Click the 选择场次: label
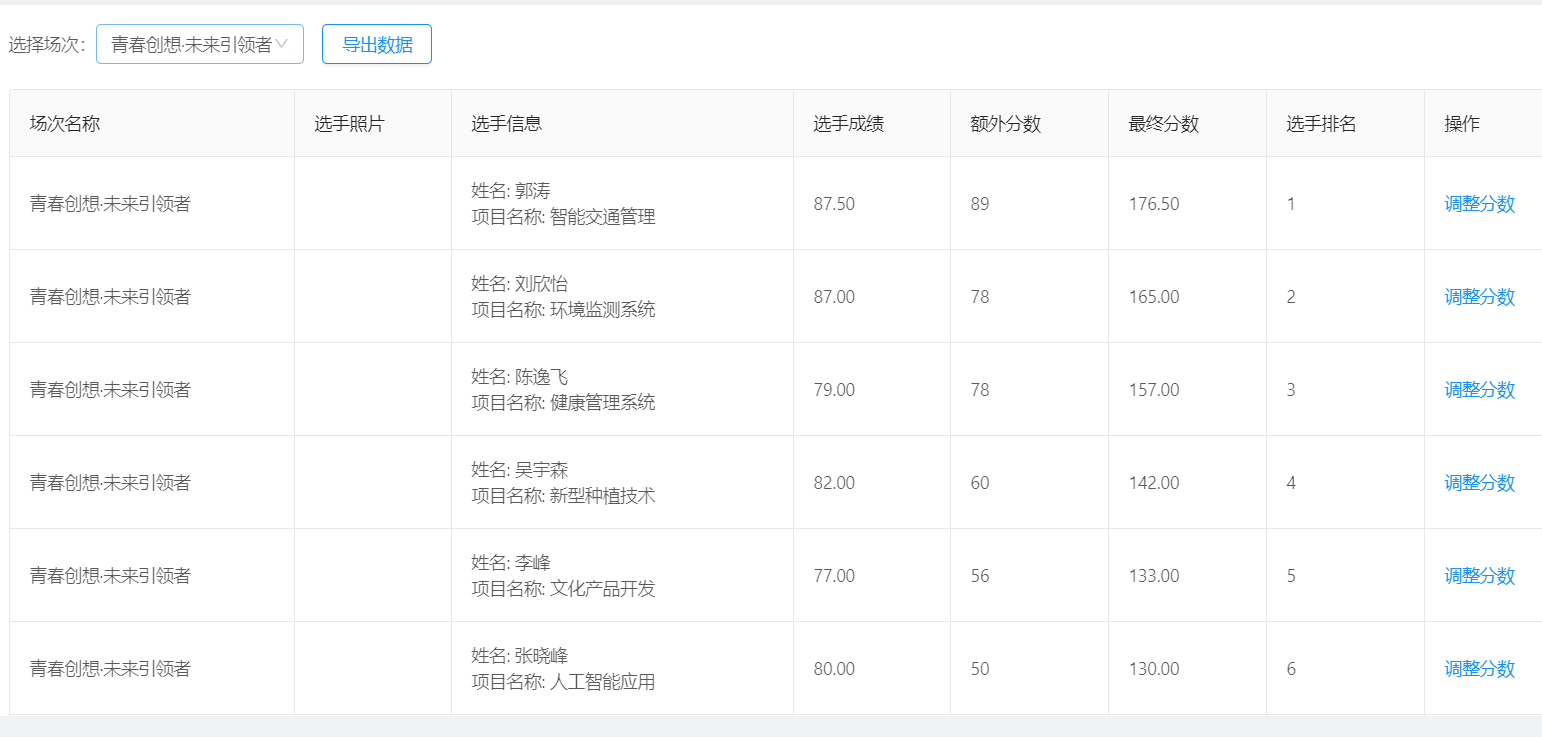1542x737 pixels. (x=47, y=45)
